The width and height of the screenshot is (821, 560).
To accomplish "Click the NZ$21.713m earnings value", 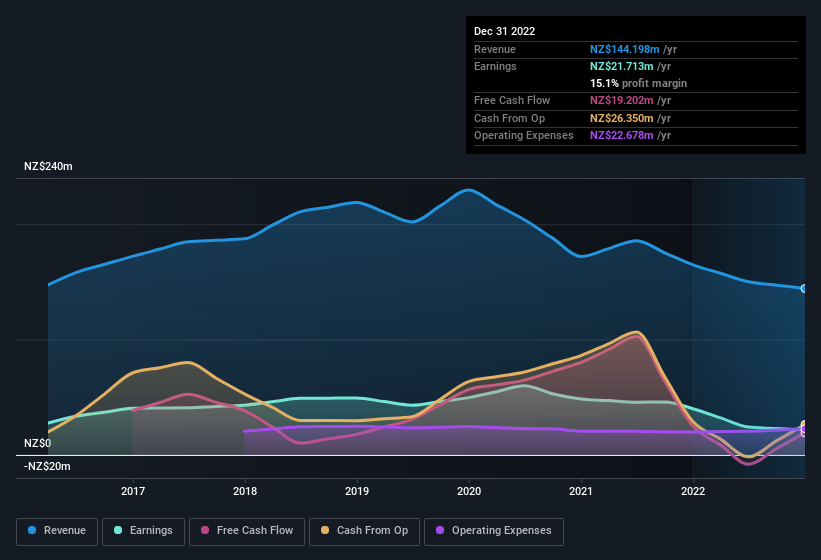I will tap(622, 66).
